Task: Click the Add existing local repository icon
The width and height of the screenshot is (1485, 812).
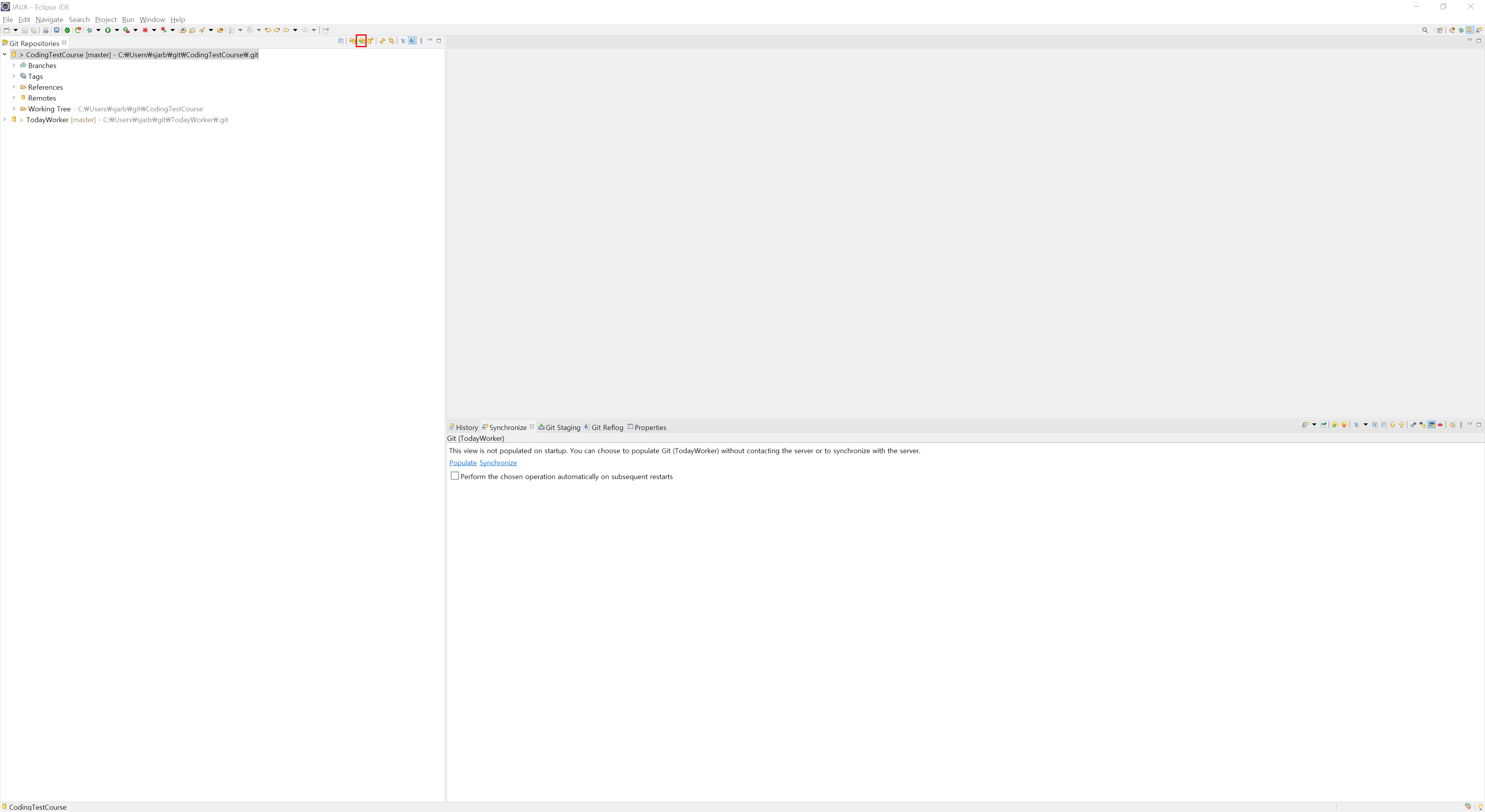Action: pyautogui.click(x=352, y=41)
